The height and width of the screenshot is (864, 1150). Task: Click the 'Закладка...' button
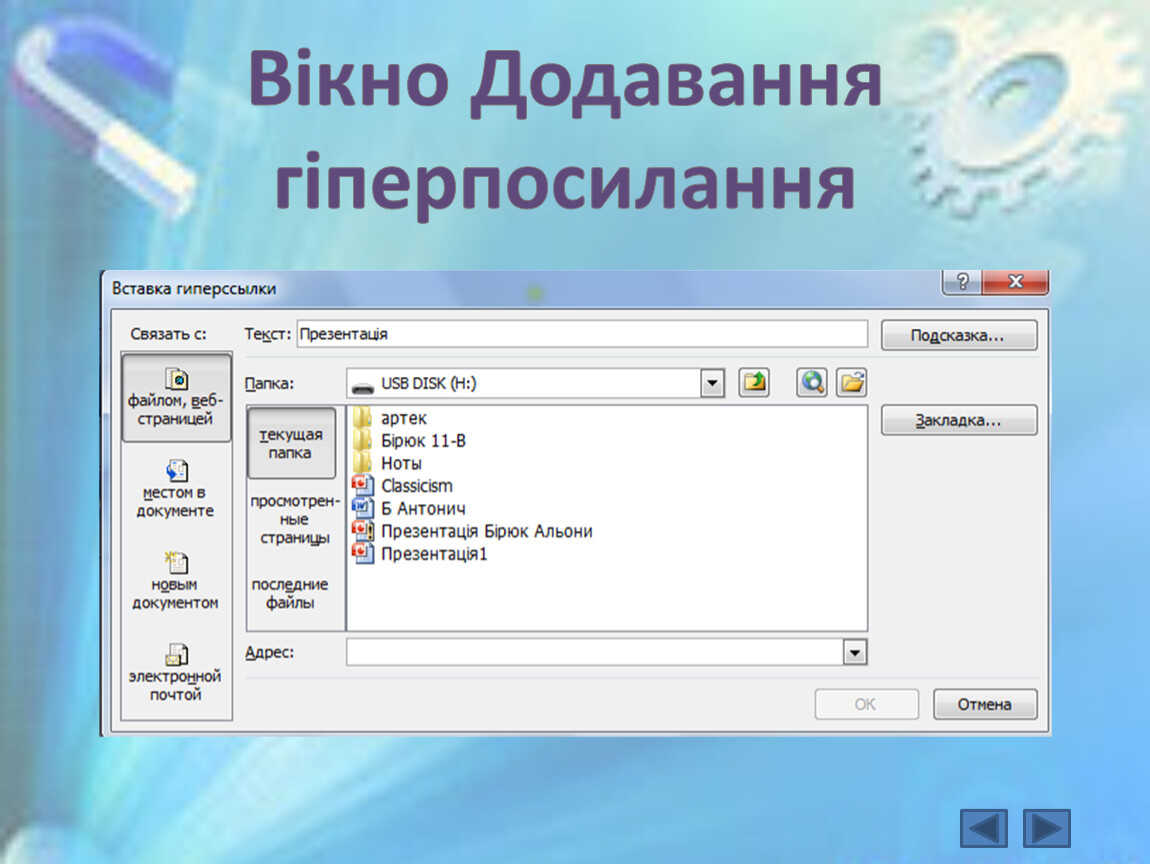(959, 420)
